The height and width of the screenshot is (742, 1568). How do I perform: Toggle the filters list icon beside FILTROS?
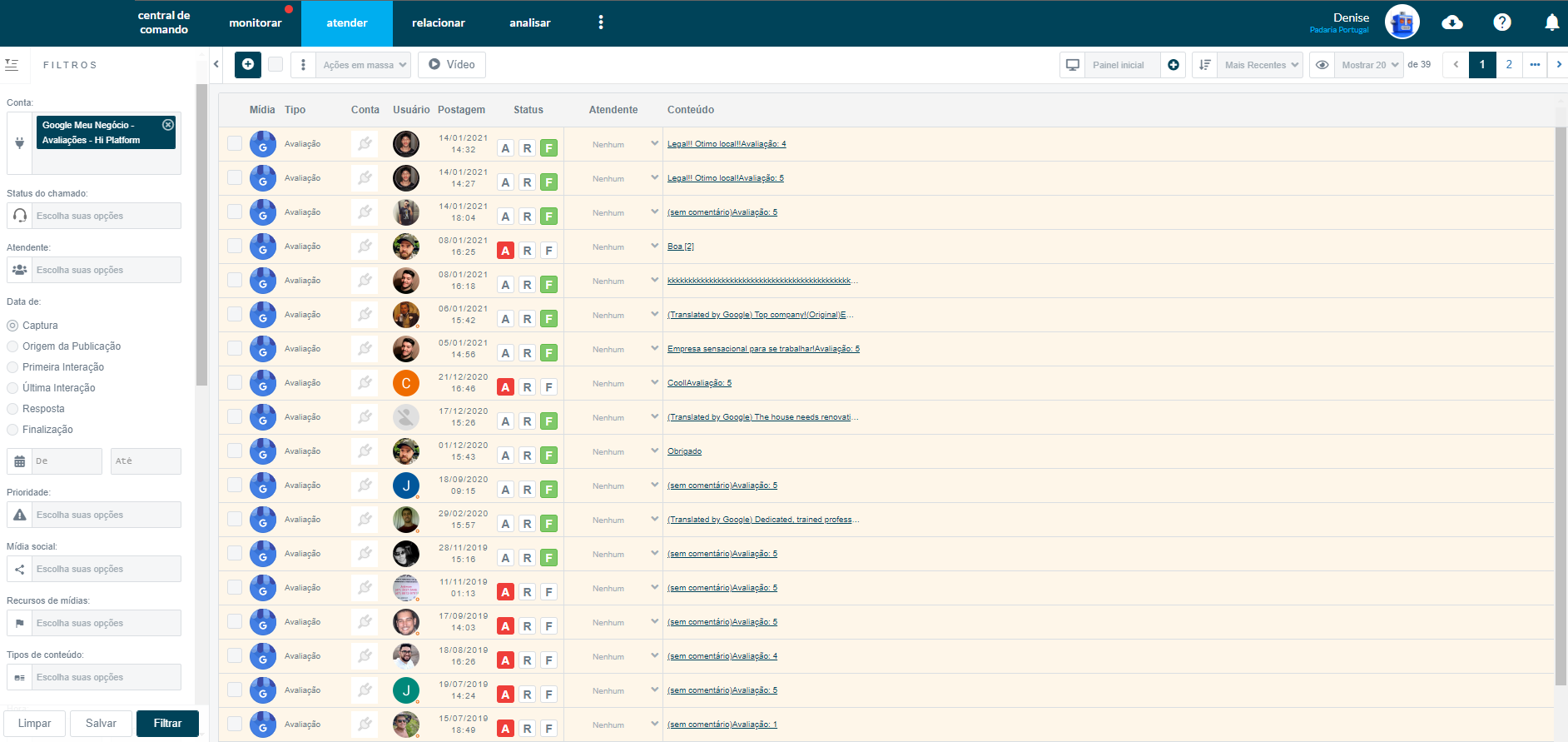(x=12, y=64)
